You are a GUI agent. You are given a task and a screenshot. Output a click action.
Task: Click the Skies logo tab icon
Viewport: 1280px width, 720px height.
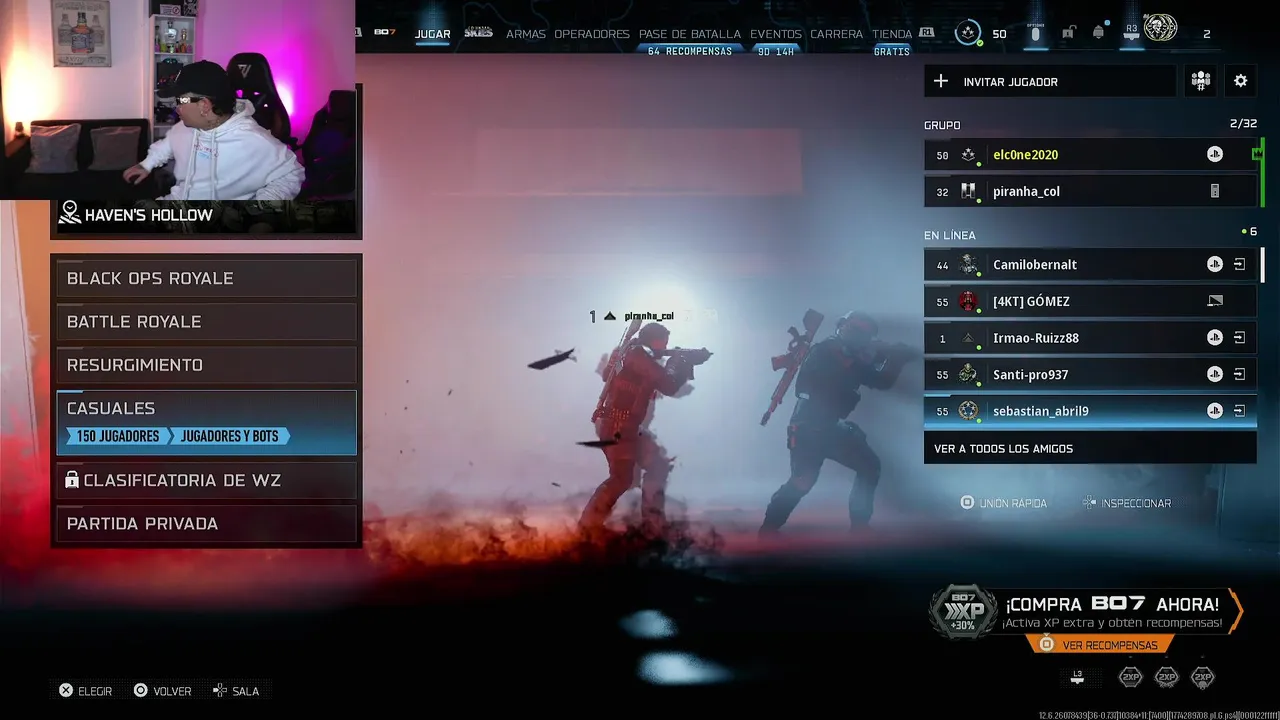[x=479, y=33]
